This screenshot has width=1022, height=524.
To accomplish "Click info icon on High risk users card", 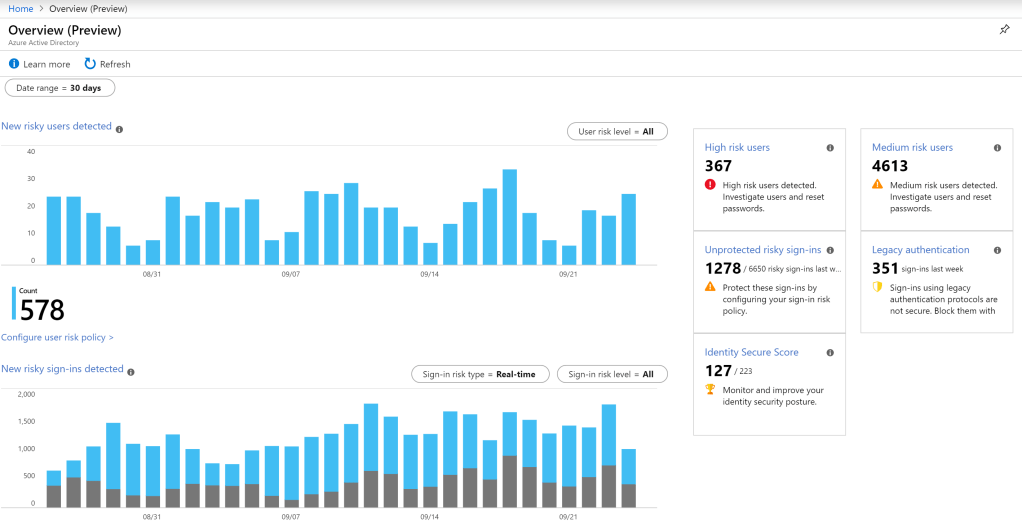I will pyautogui.click(x=830, y=148).
